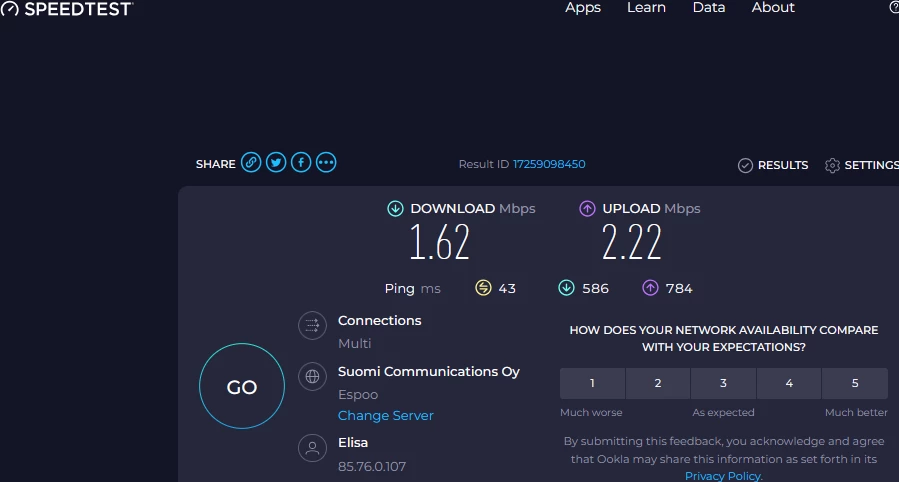The height and width of the screenshot is (482, 899).
Task: Open RESULTS label
Action: [x=783, y=166]
